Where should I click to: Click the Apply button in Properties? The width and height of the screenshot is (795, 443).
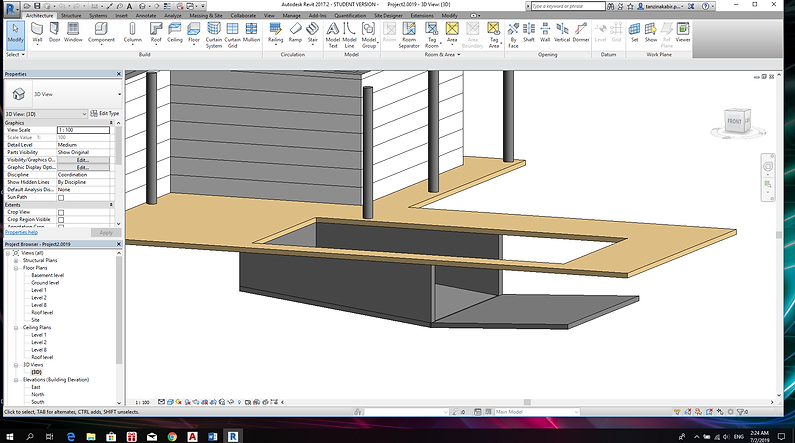tap(106, 233)
